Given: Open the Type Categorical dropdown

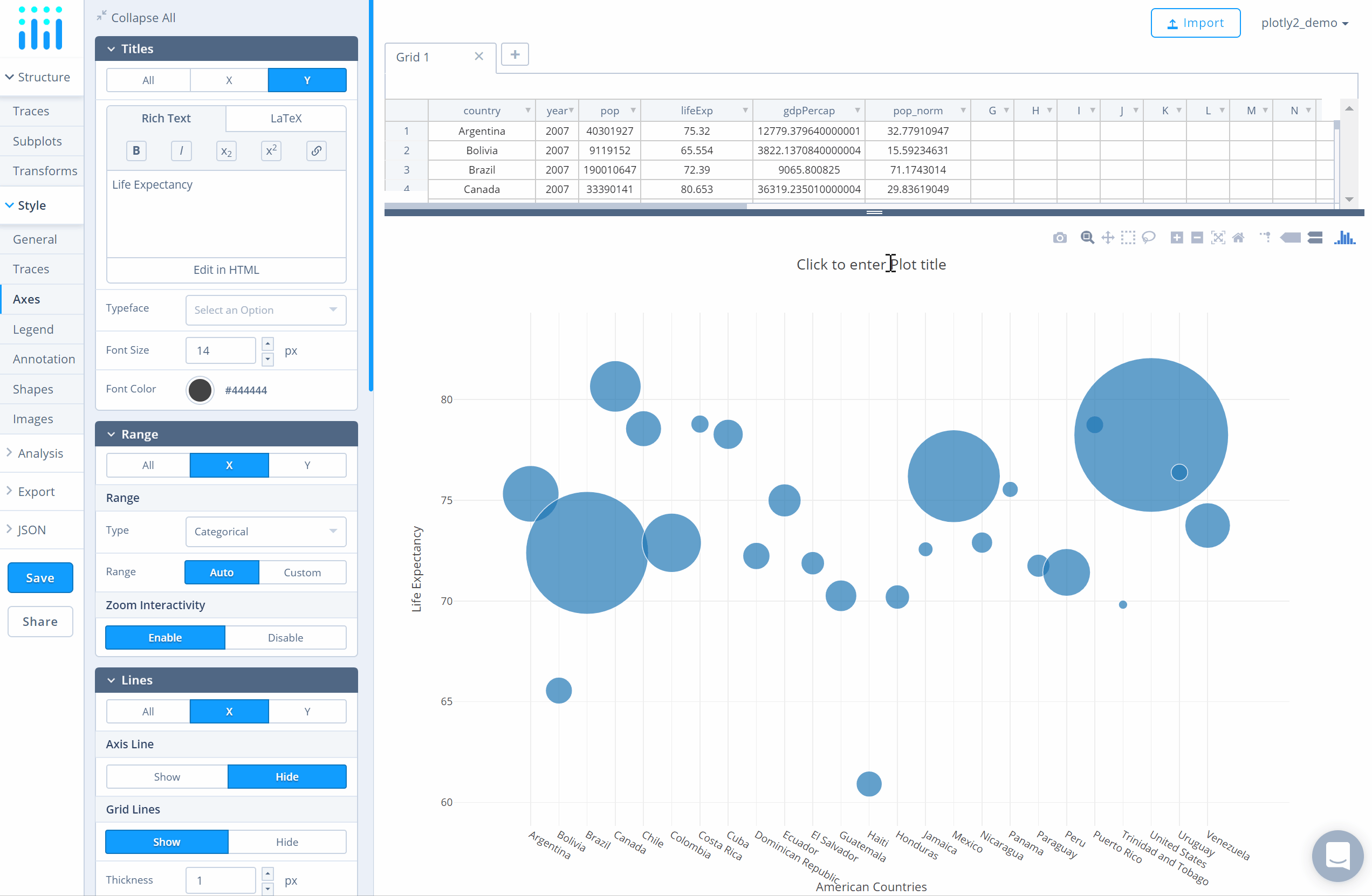Looking at the screenshot, I should pyautogui.click(x=266, y=531).
